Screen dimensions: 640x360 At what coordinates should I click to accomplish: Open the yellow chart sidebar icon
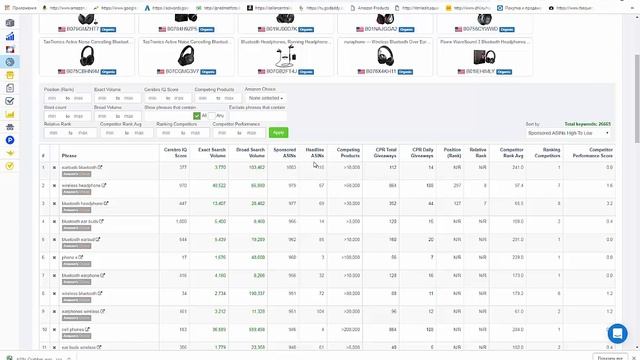coord(10,114)
